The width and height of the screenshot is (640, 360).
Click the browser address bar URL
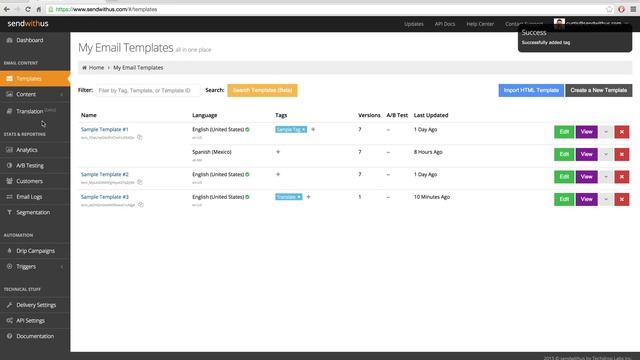(106, 9)
